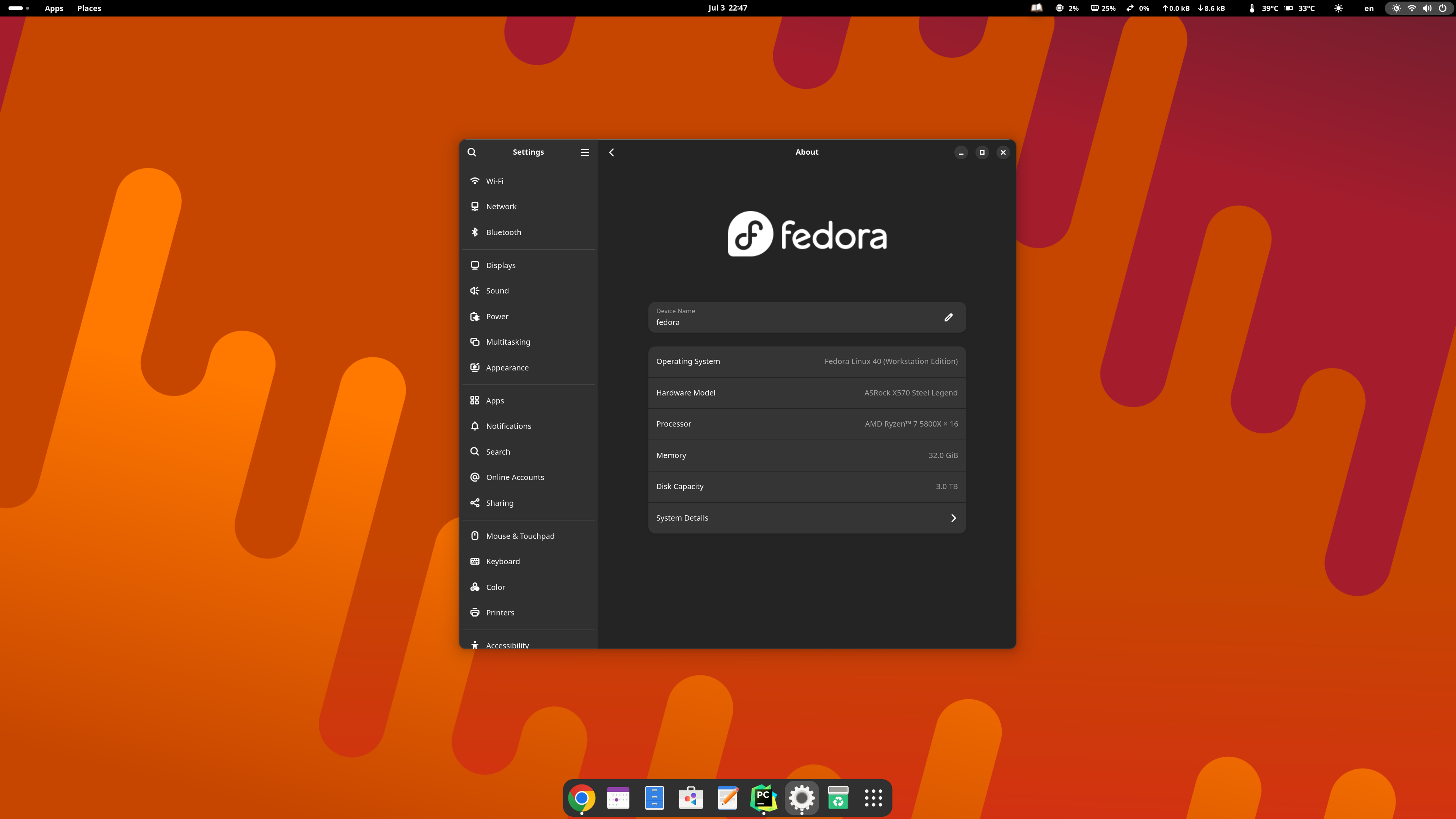Click the Appearance settings icon
The image size is (1456, 819).
[x=475, y=367]
